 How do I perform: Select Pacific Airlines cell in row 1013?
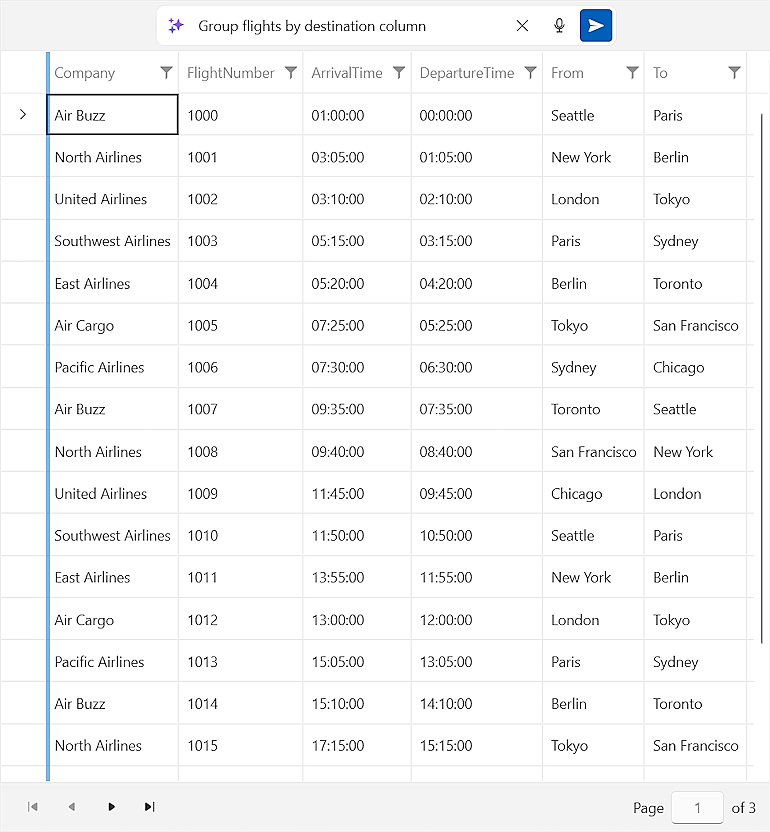(x=113, y=662)
